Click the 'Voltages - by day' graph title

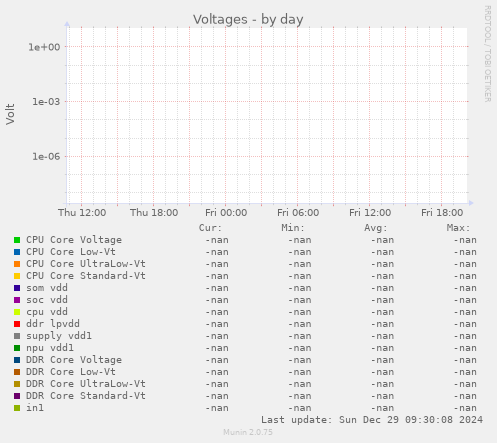[x=248, y=19]
